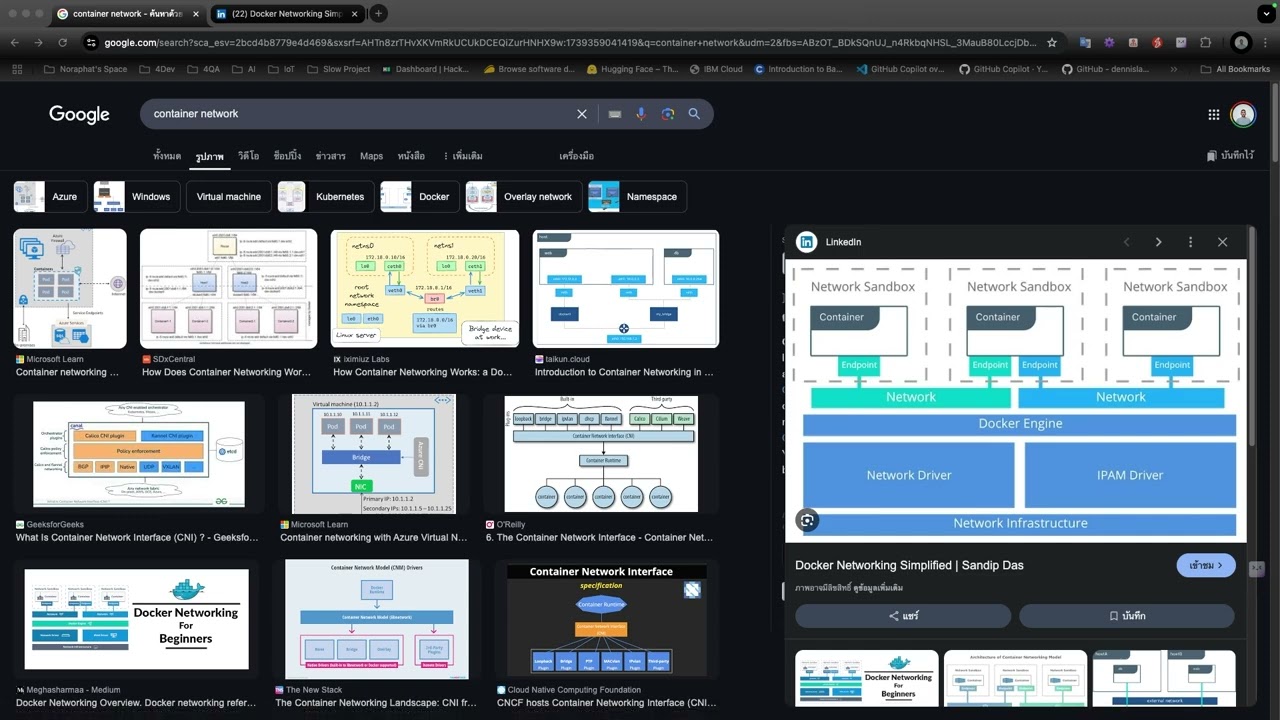Open the on-screen keyboard input tool
This screenshot has width=1280, height=720.
pos(615,114)
